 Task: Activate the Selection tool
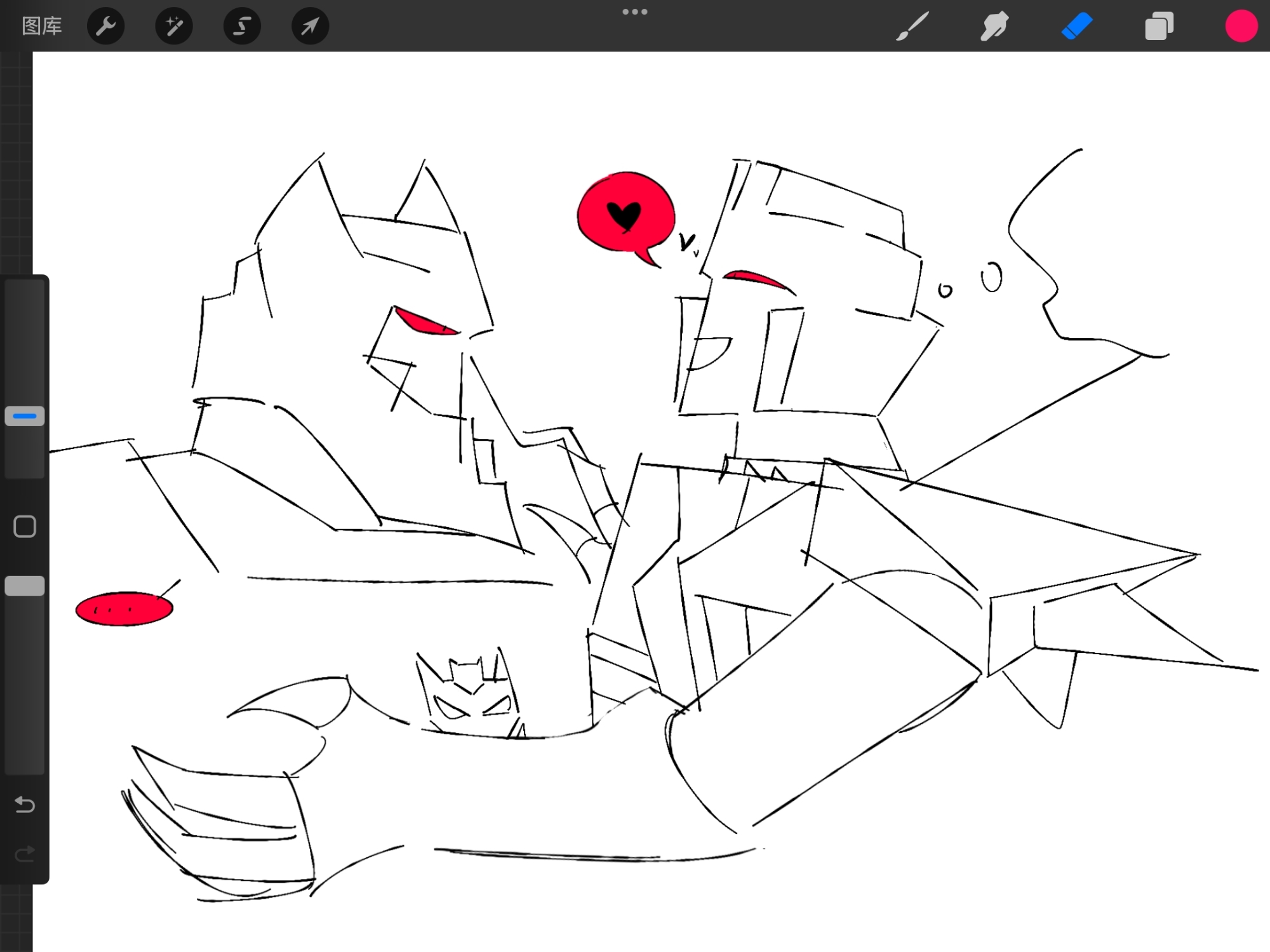tap(242, 26)
